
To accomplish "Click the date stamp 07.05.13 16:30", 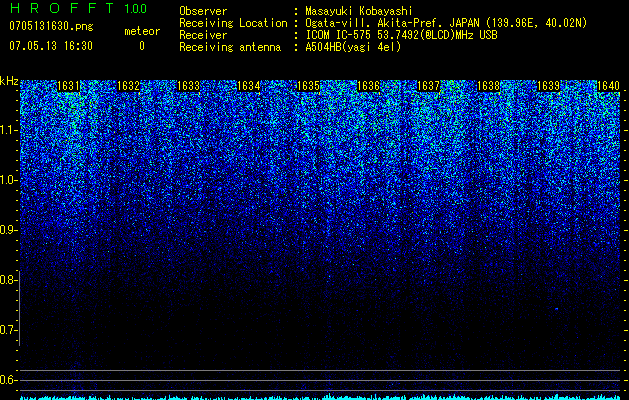I will 51,46.
